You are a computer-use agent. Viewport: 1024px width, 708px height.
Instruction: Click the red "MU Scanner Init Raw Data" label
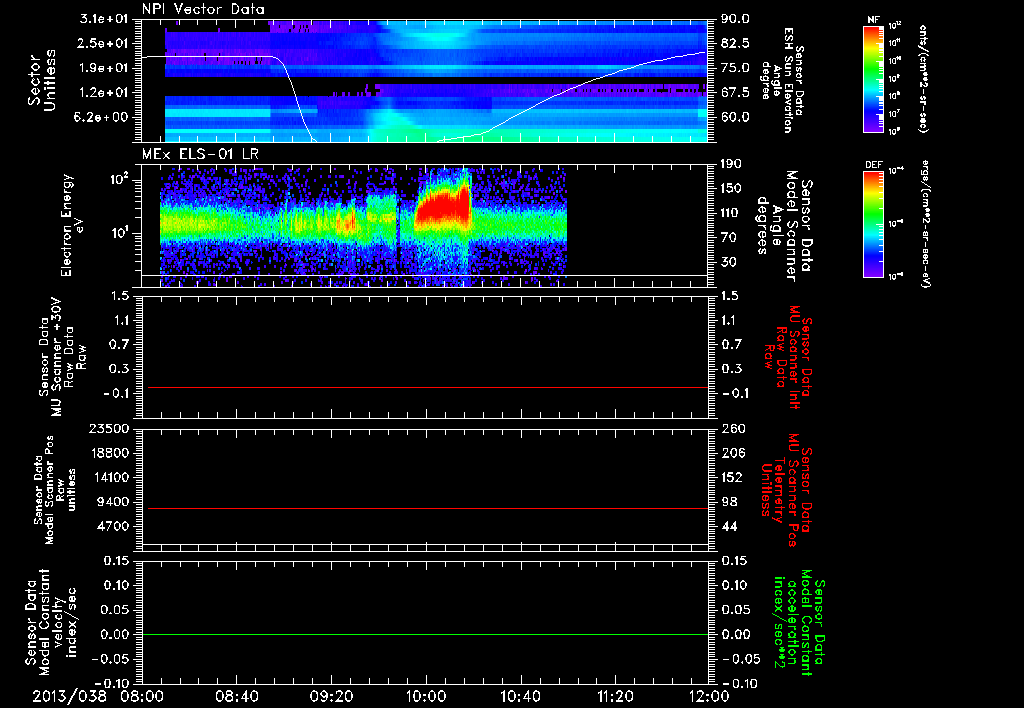coord(788,357)
